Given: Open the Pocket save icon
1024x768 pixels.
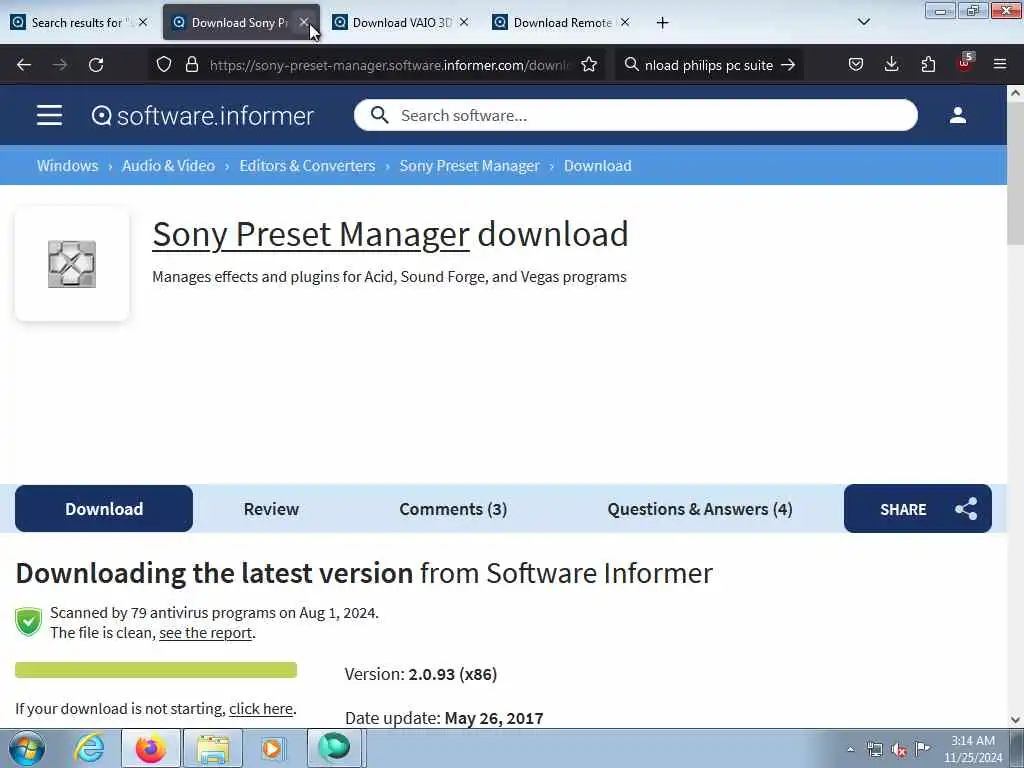Looking at the screenshot, I should [x=856, y=64].
